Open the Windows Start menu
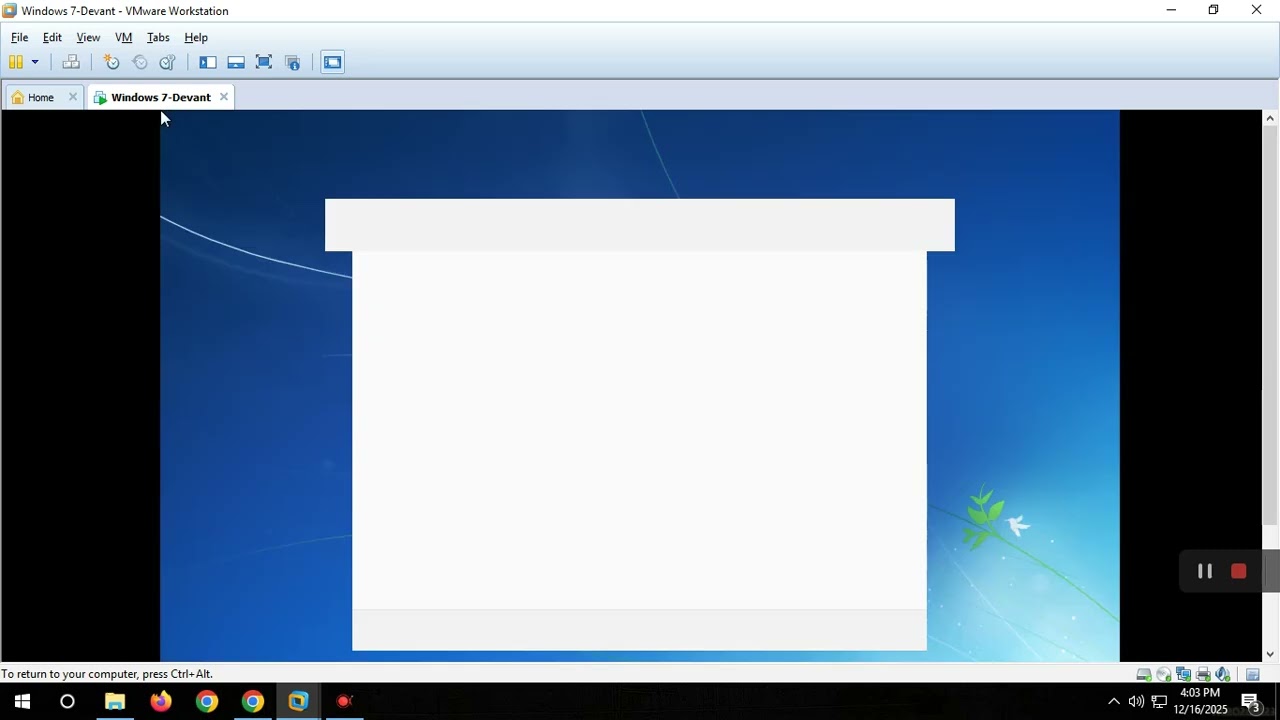 [x=22, y=702]
